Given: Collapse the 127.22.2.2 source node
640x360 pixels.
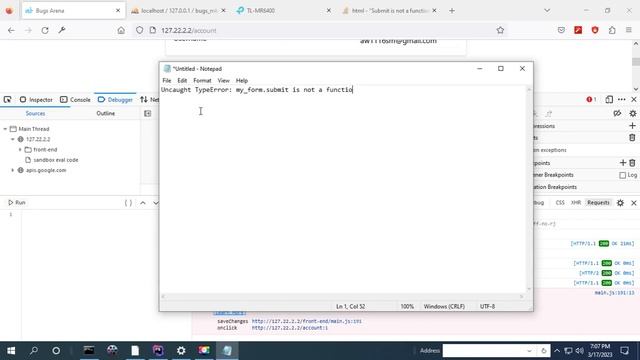Looking at the screenshot, I should point(13,139).
